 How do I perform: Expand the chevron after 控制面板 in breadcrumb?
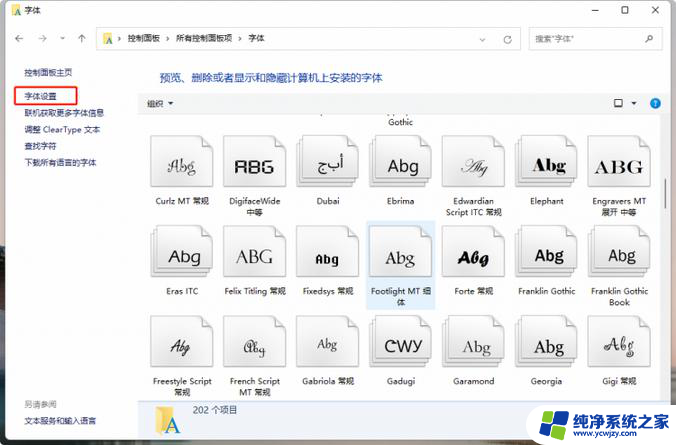(168, 39)
